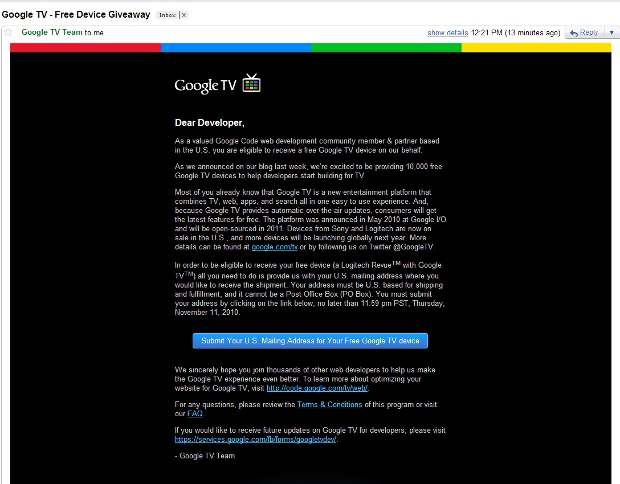
Task: Open the google.com/tv link
Action: click(x=274, y=247)
